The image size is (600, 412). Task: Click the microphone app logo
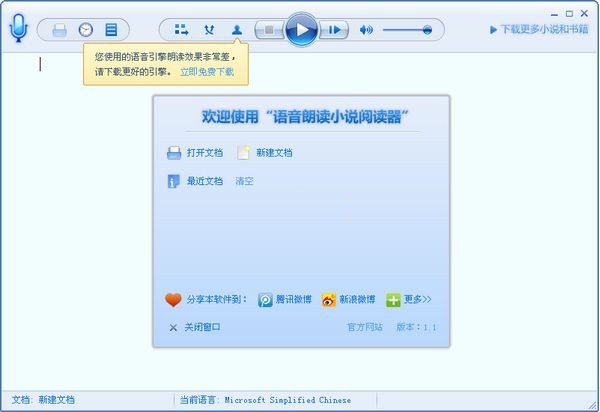coord(18,28)
